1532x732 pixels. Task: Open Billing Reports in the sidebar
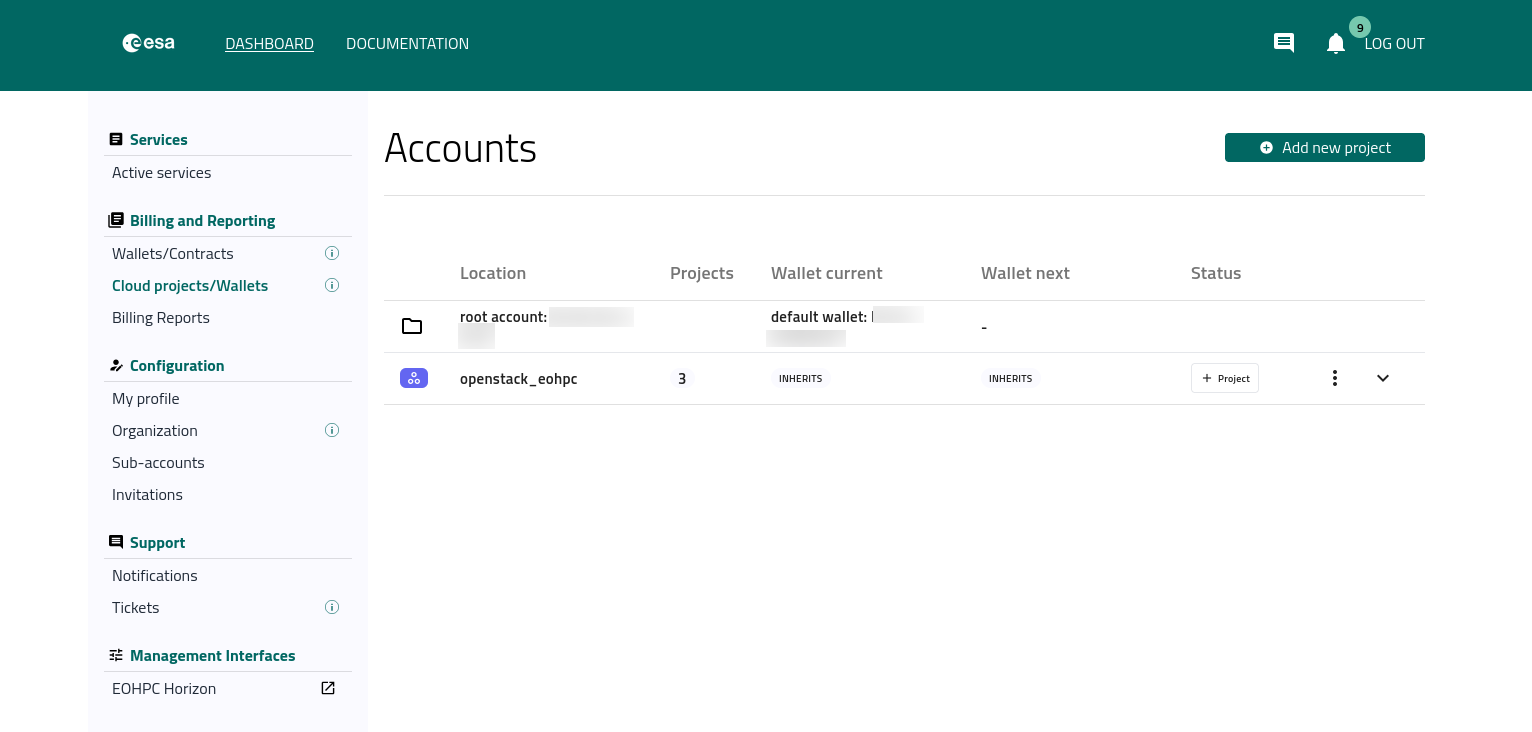[x=161, y=318]
